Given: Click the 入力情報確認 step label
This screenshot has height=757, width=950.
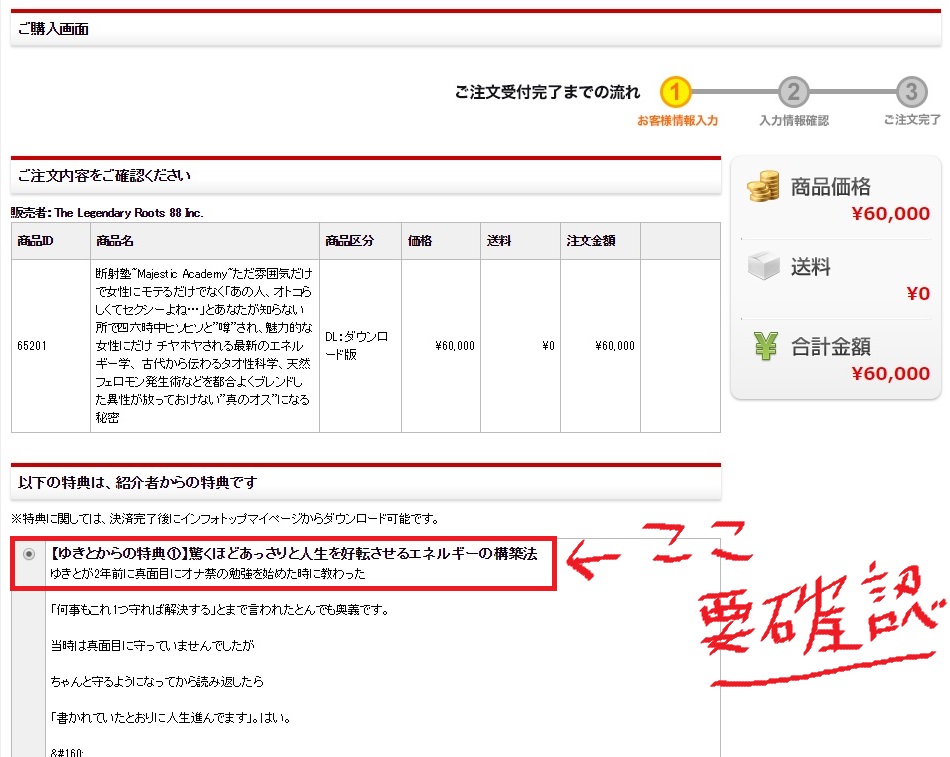Looking at the screenshot, I should (x=794, y=121).
